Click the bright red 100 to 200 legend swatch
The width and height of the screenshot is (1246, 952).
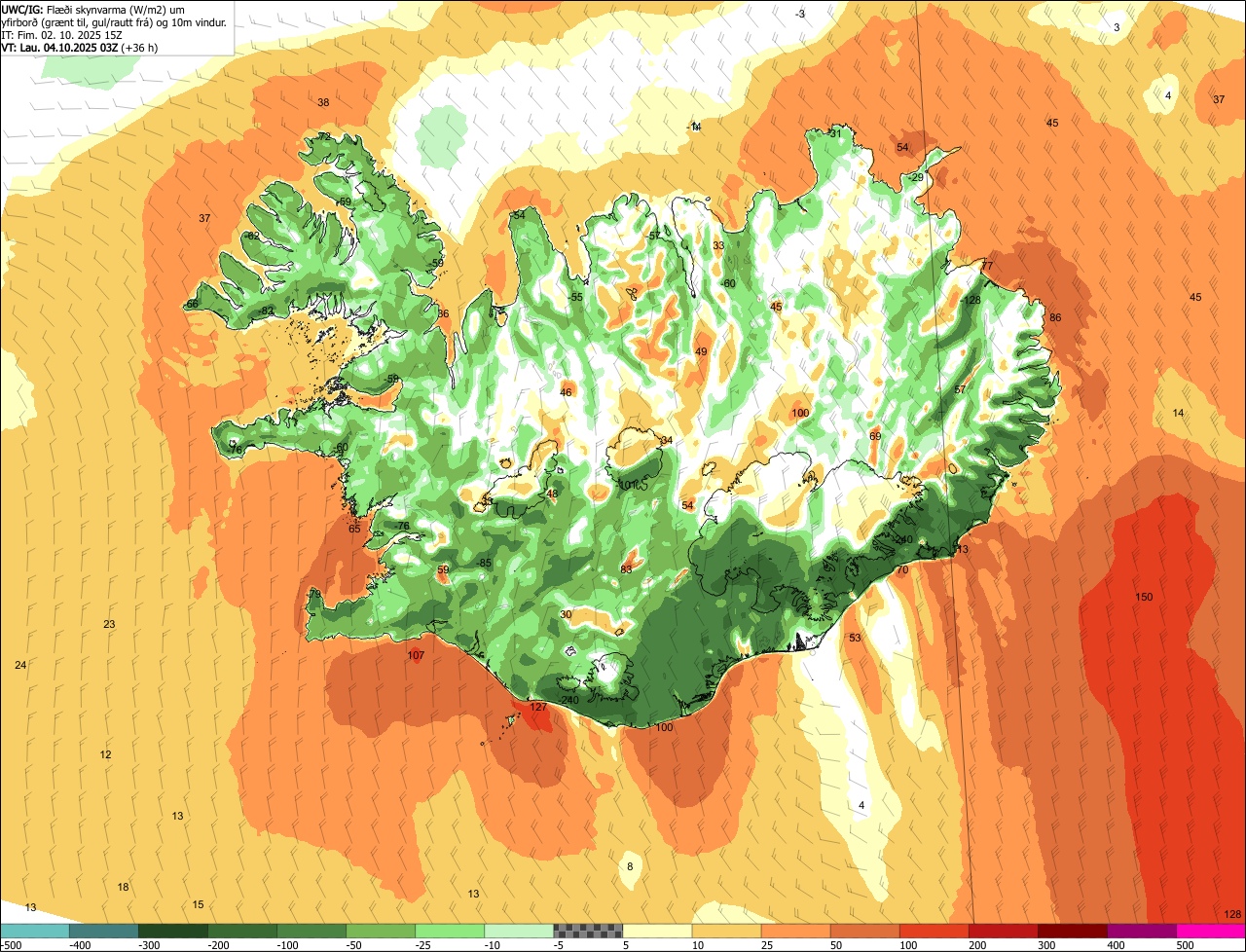tap(934, 931)
